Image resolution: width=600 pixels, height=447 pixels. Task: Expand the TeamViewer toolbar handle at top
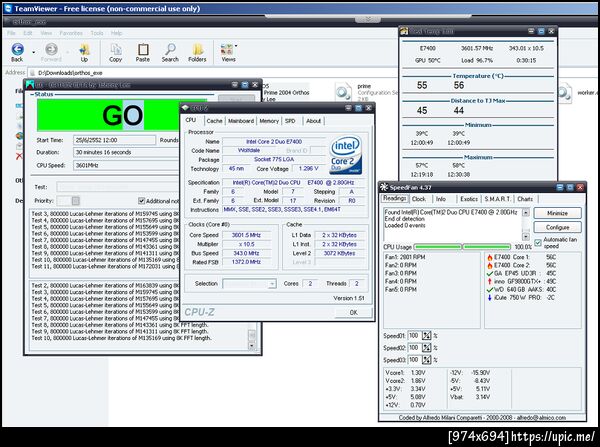click(368, 19)
